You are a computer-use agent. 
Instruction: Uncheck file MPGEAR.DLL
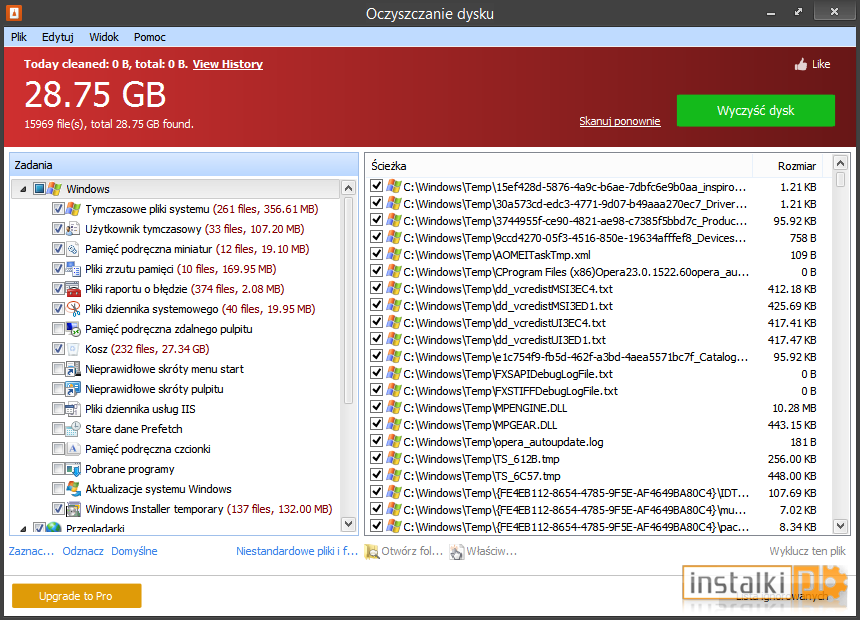[376, 424]
